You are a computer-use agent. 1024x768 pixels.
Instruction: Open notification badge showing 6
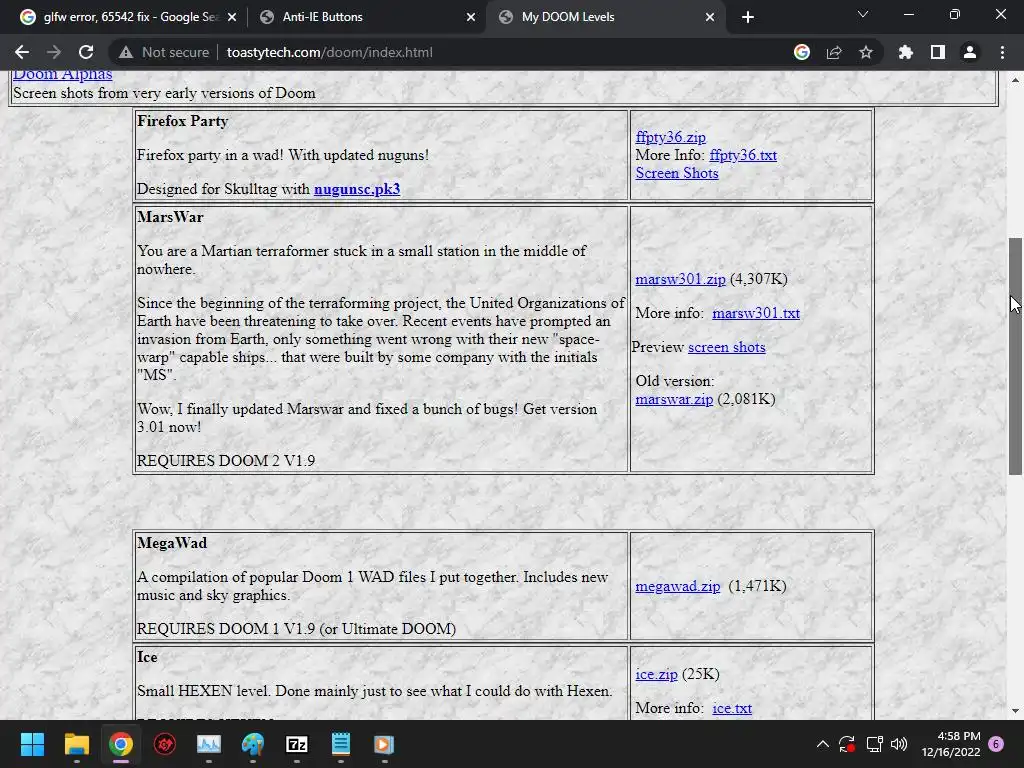(x=997, y=744)
